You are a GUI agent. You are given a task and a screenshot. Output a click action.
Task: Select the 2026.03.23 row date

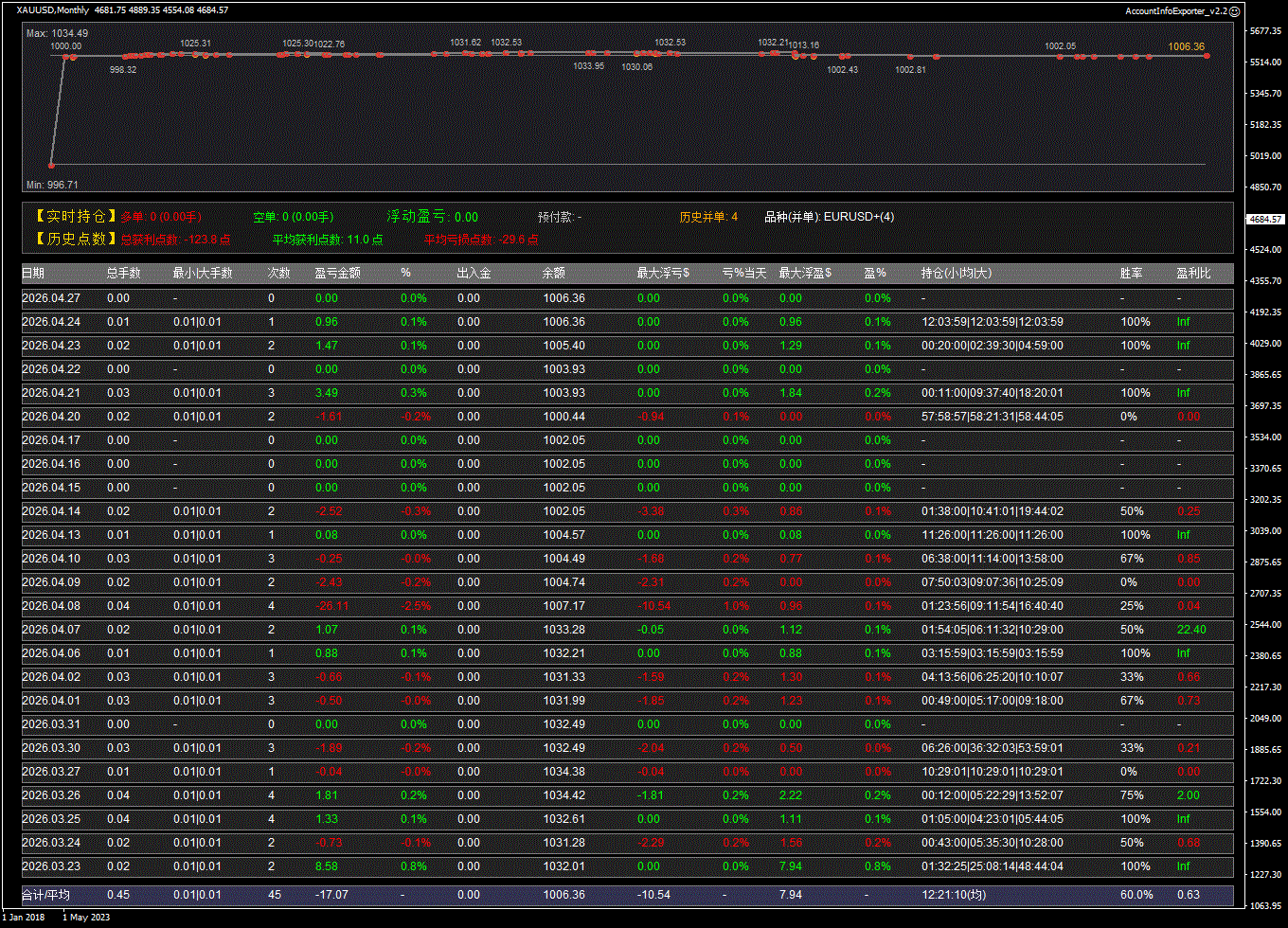(x=51, y=866)
